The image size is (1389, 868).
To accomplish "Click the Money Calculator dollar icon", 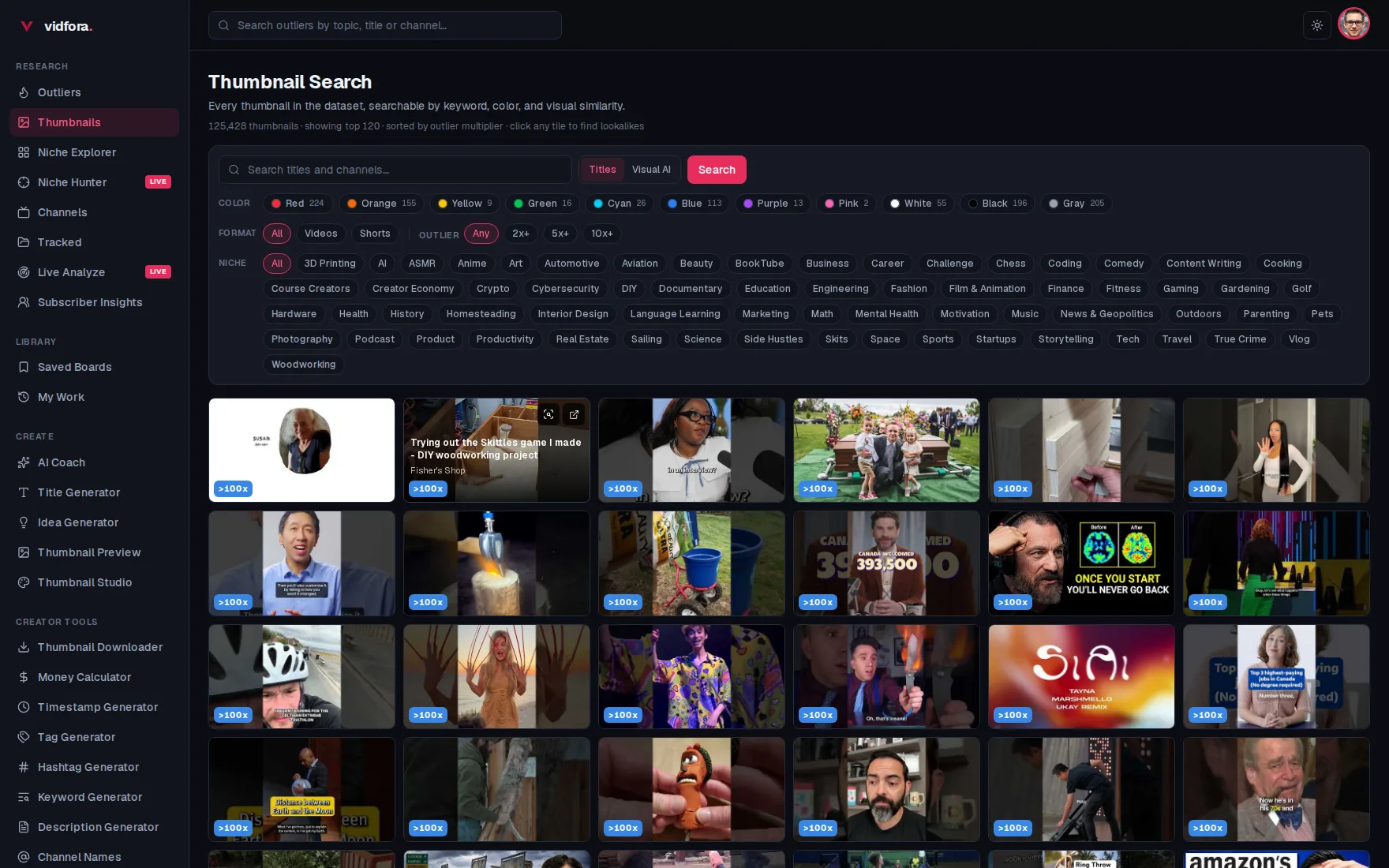I will click(24, 677).
